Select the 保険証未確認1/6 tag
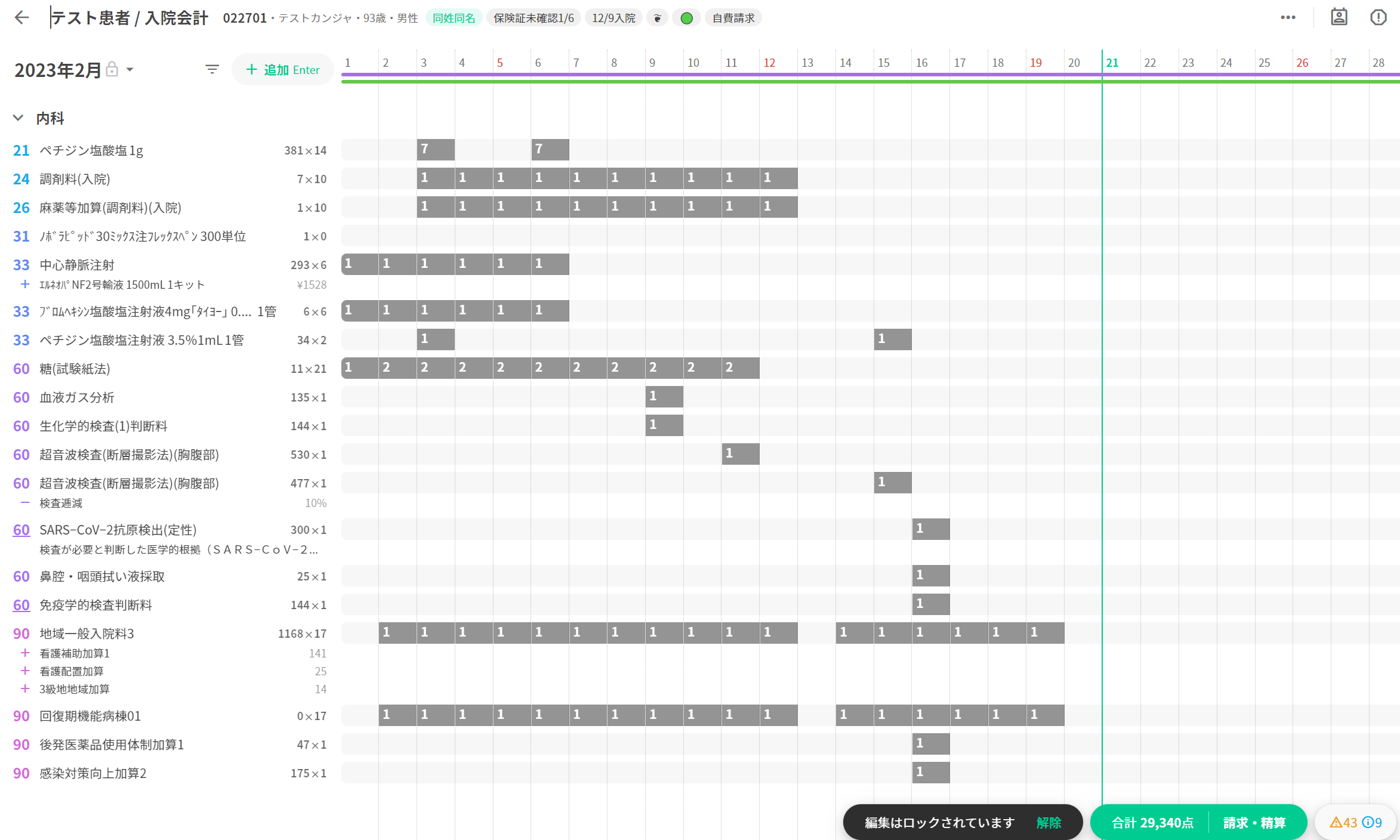1400x840 pixels. (x=534, y=18)
